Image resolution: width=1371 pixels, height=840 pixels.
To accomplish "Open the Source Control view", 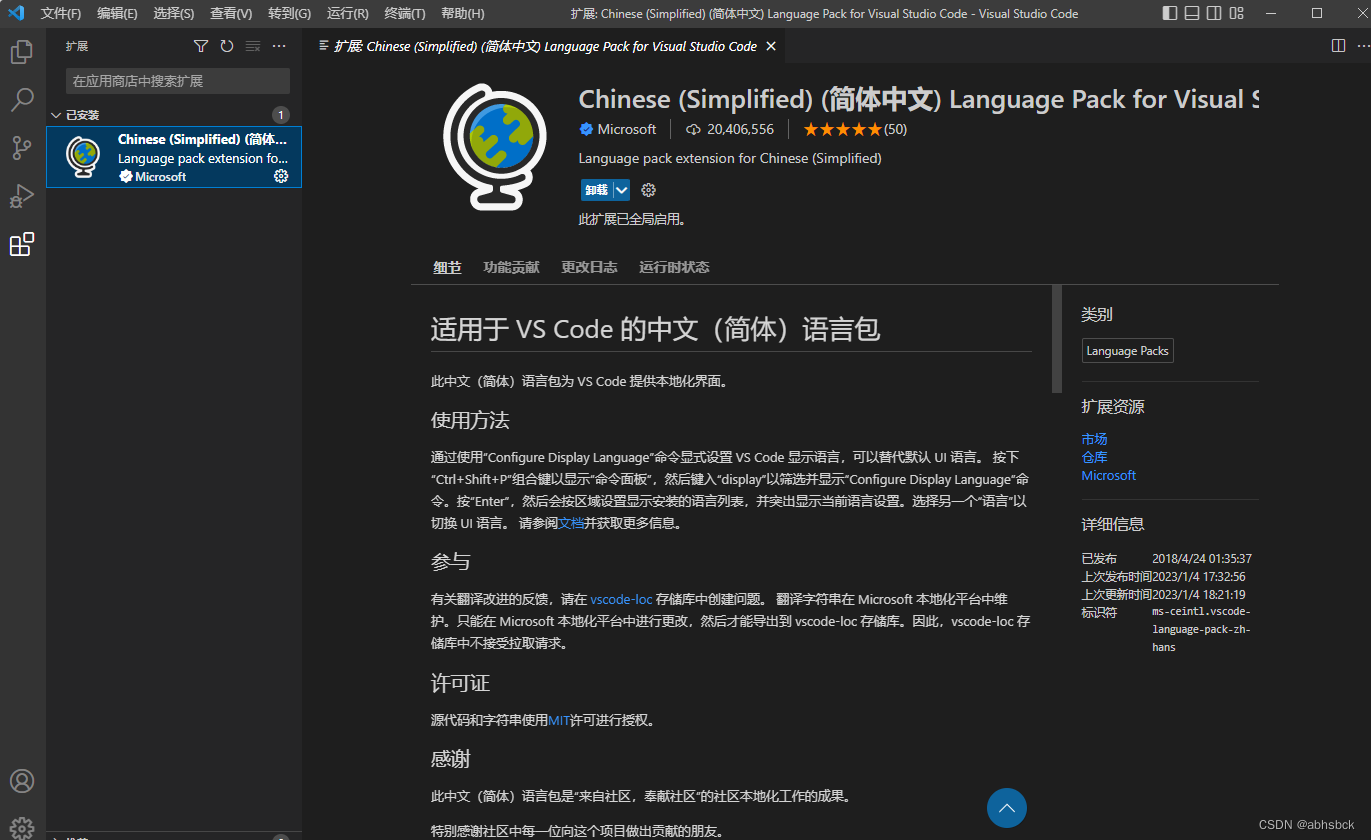I will point(22,148).
